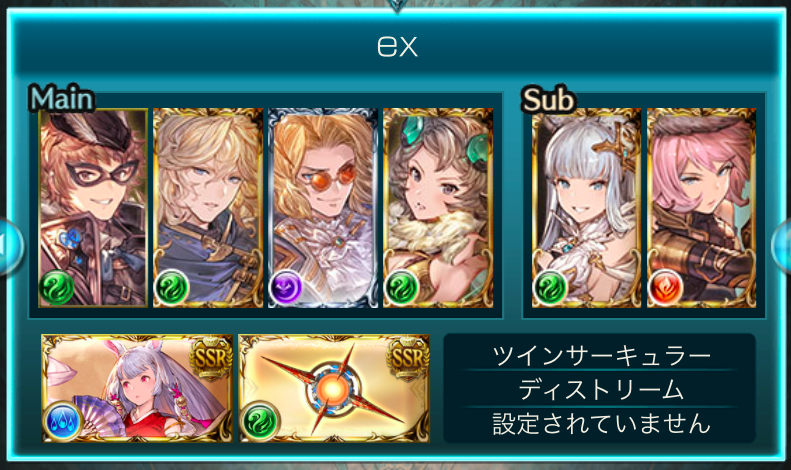
Task: Open the empty 設定されていません skill slot
Action: click(x=600, y=423)
